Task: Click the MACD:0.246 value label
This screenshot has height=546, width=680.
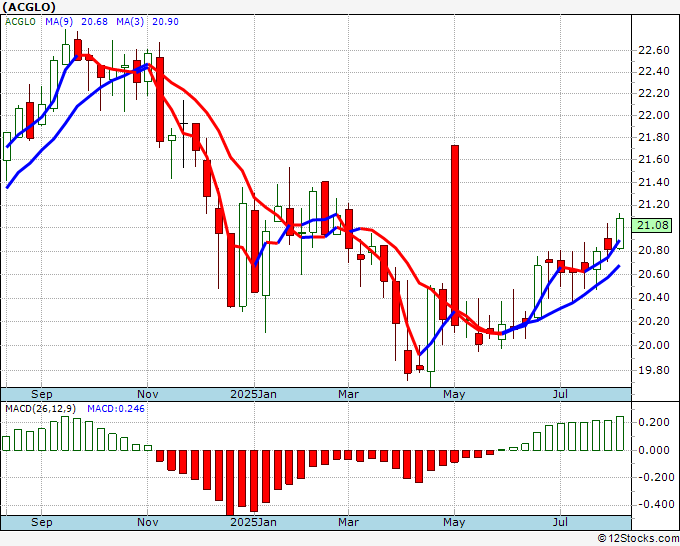Action: 116,409
